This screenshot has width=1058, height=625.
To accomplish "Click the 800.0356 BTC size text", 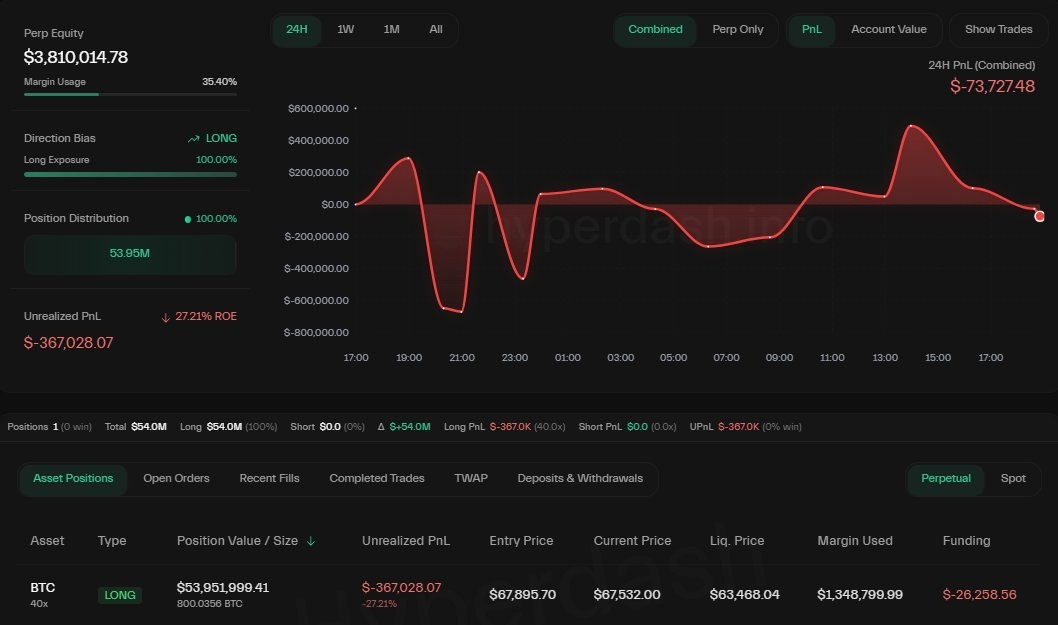I will [209, 603].
